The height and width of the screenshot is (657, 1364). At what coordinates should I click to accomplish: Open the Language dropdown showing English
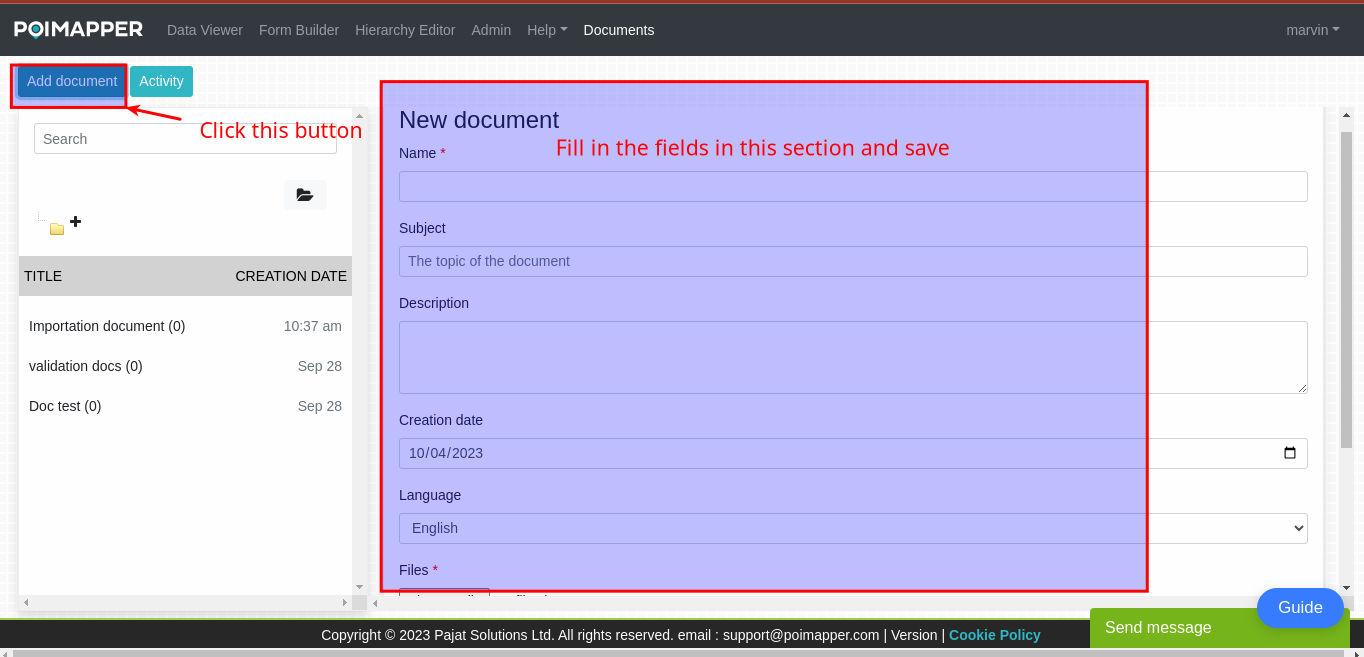tap(853, 528)
